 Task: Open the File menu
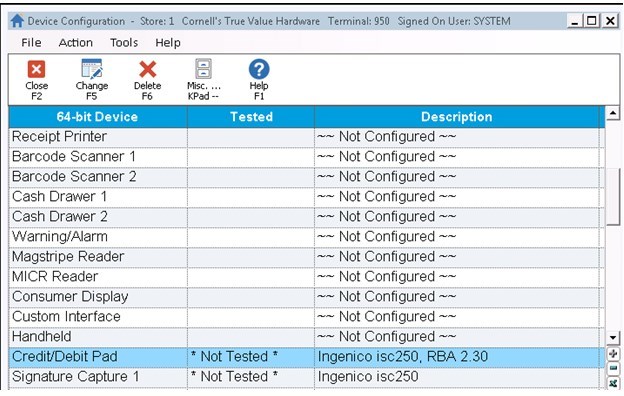31,43
